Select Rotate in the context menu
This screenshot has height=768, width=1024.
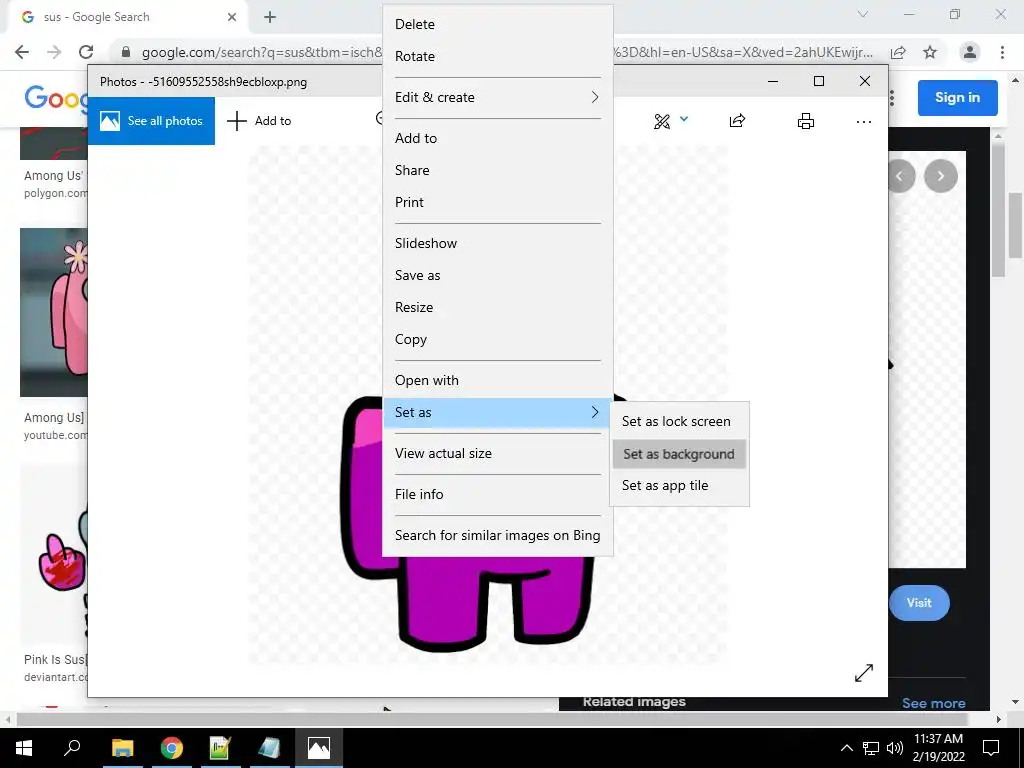[x=498, y=56]
